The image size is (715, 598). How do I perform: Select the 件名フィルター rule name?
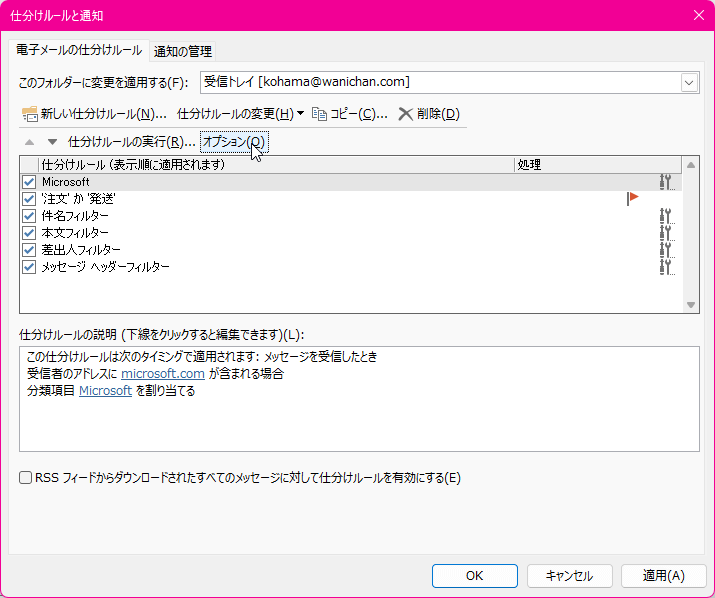[75, 216]
